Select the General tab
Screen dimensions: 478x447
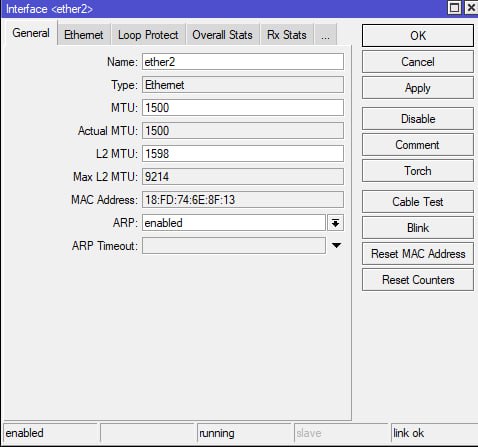pos(31,33)
